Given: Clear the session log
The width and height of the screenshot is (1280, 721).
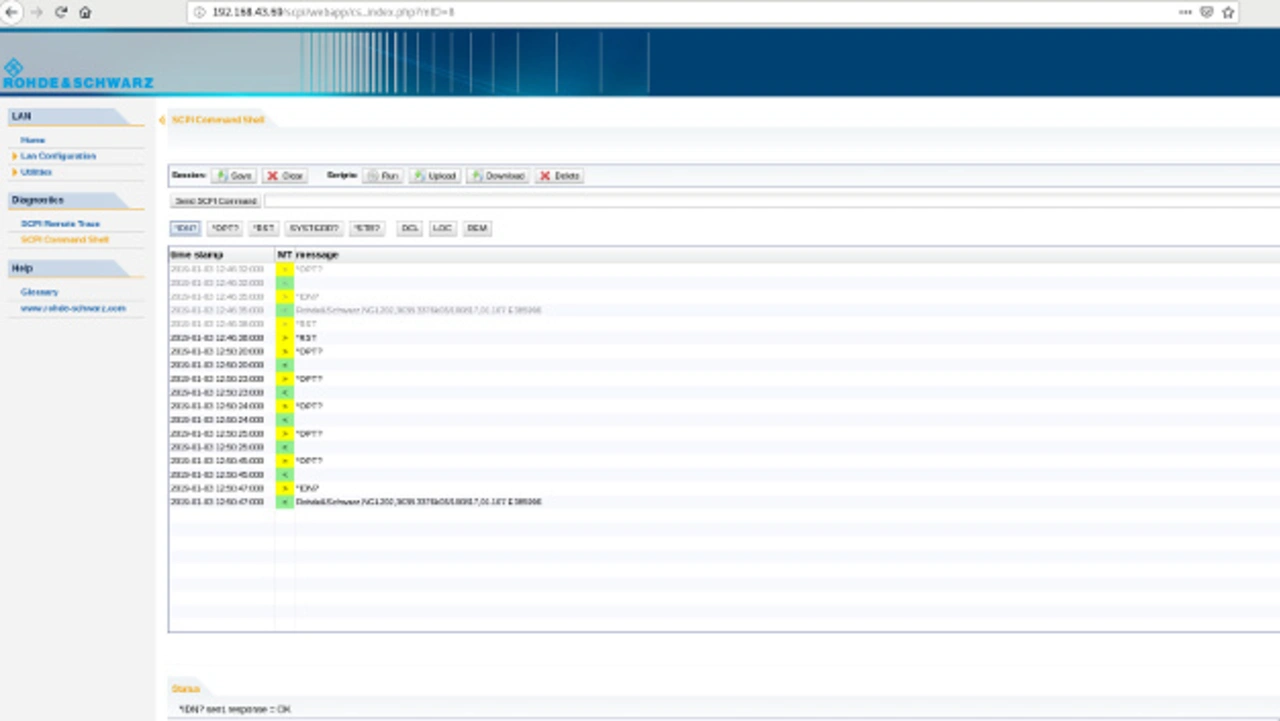Looking at the screenshot, I should coord(285,176).
